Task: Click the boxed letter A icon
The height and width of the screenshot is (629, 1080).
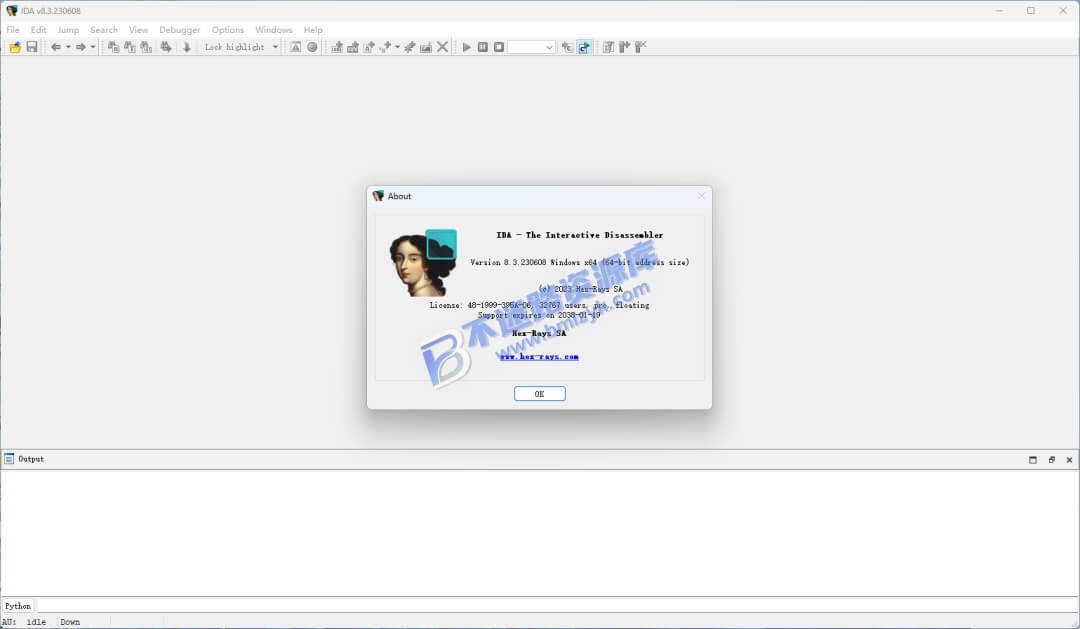Action: tap(295, 47)
